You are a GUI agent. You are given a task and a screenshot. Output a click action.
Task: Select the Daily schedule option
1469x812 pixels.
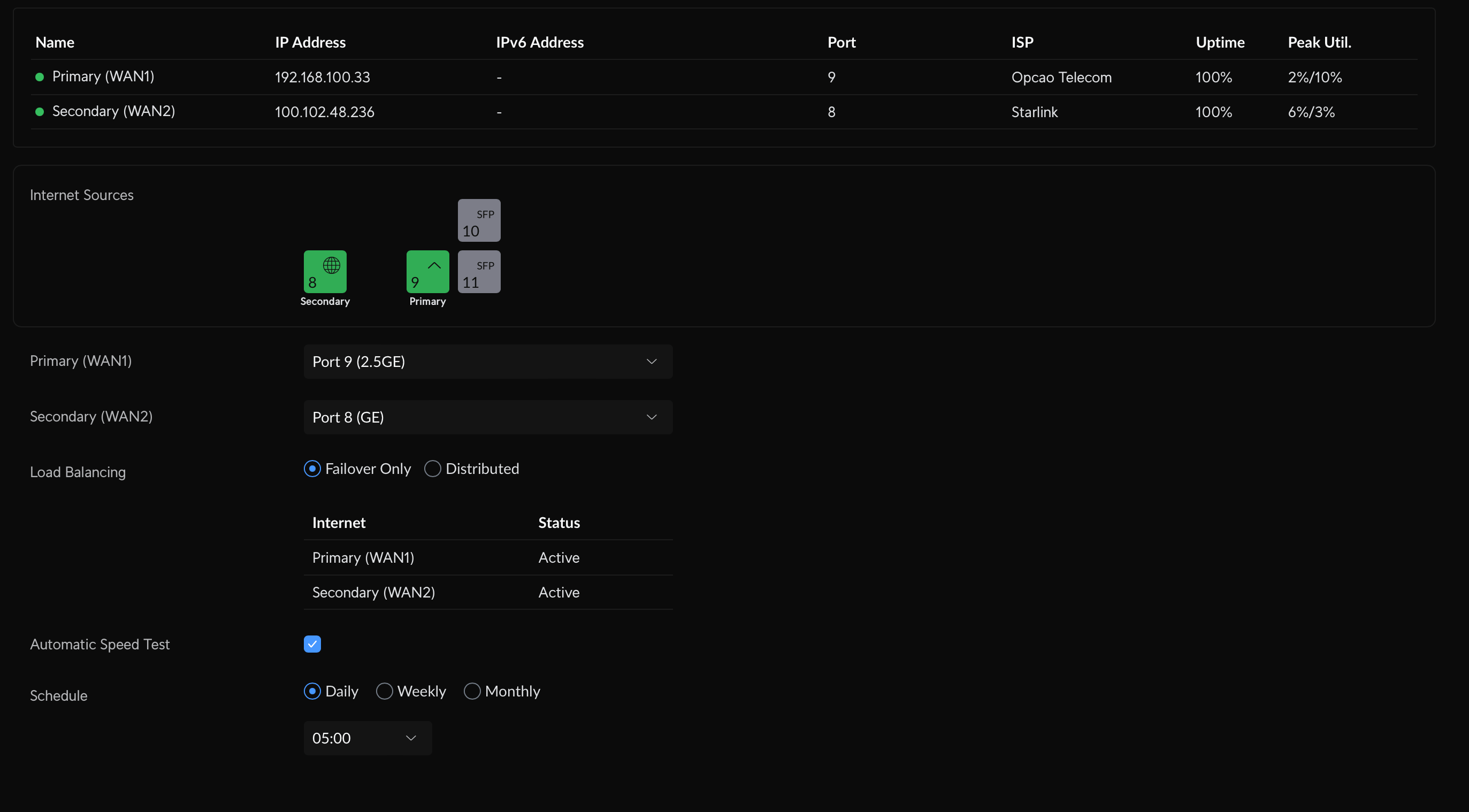(x=312, y=691)
